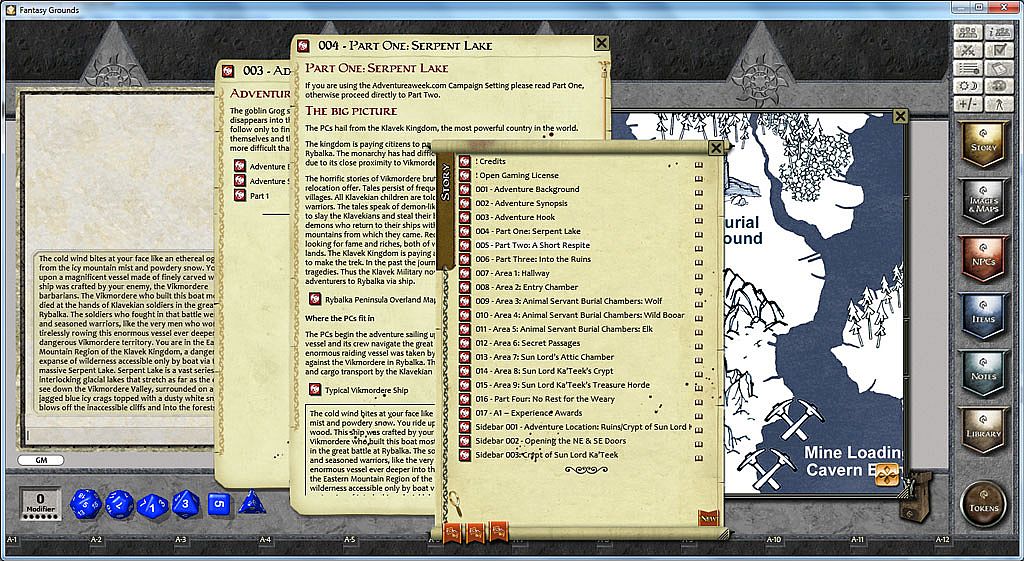Viewport: 1024px width, 561px height.
Task: Select 017 - A1 – Experience Awards
Action: click(x=528, y=413)
